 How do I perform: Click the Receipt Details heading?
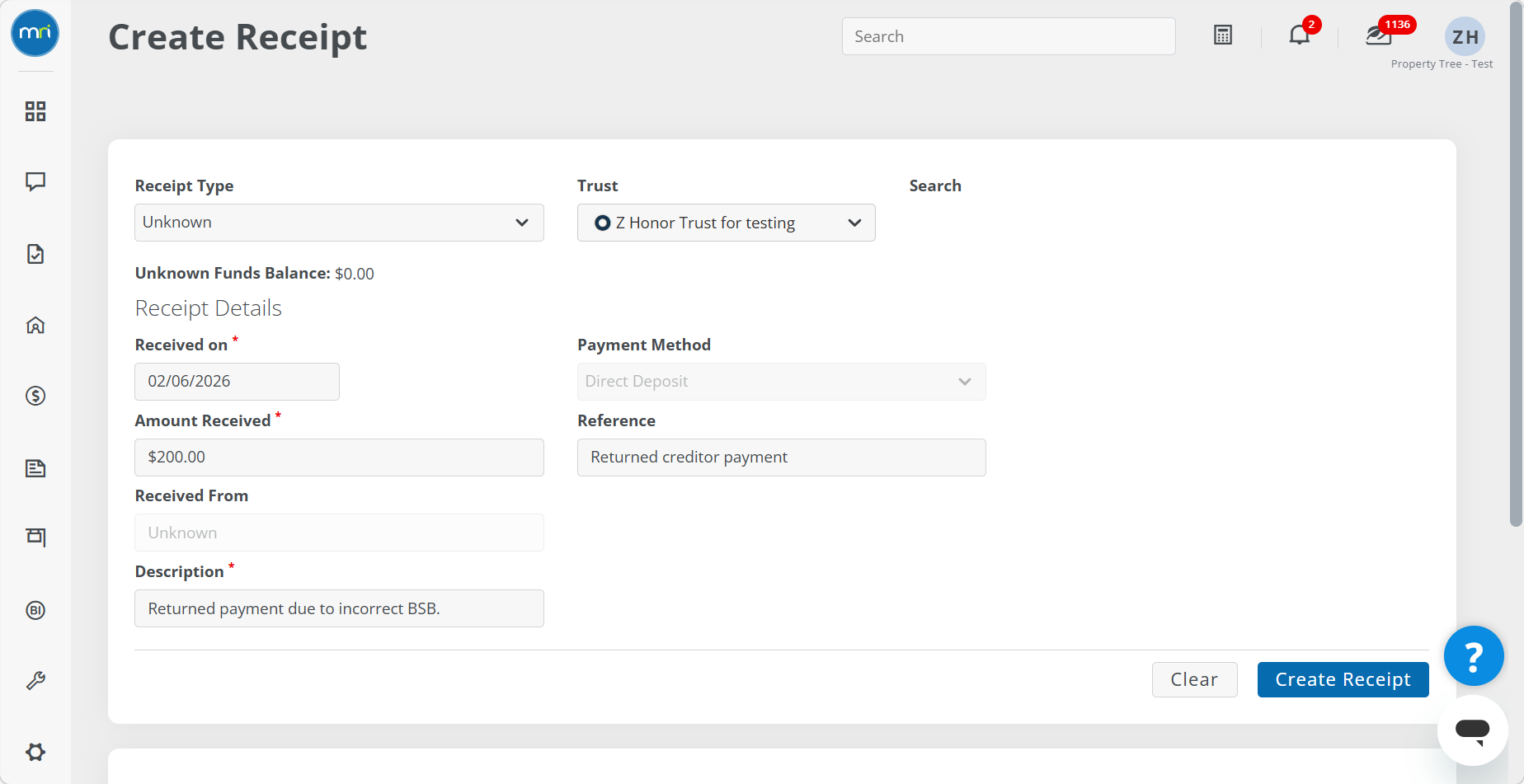208,308
